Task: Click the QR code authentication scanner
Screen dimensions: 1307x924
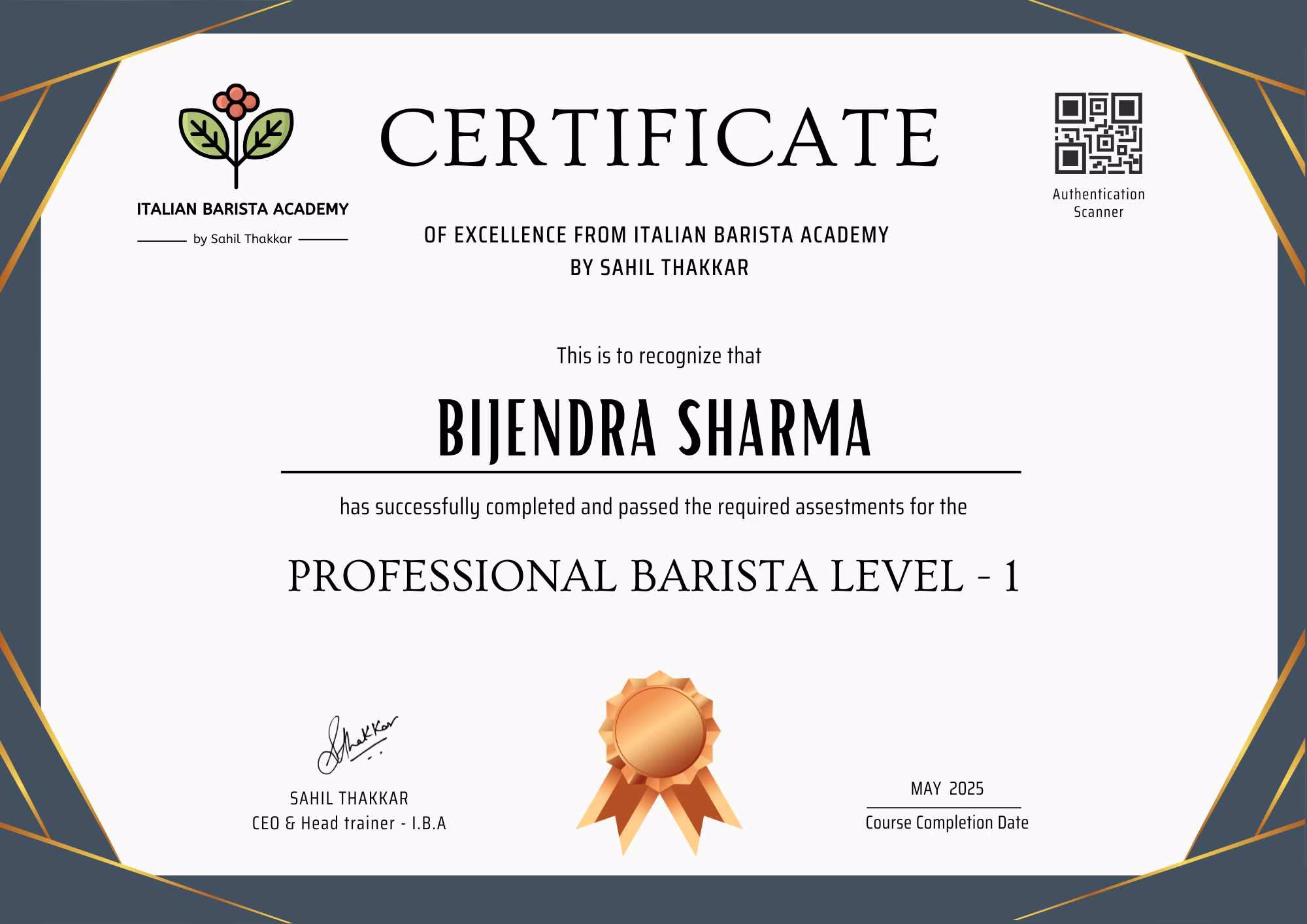Action: pyautogui.click(x=1099, y=133)
